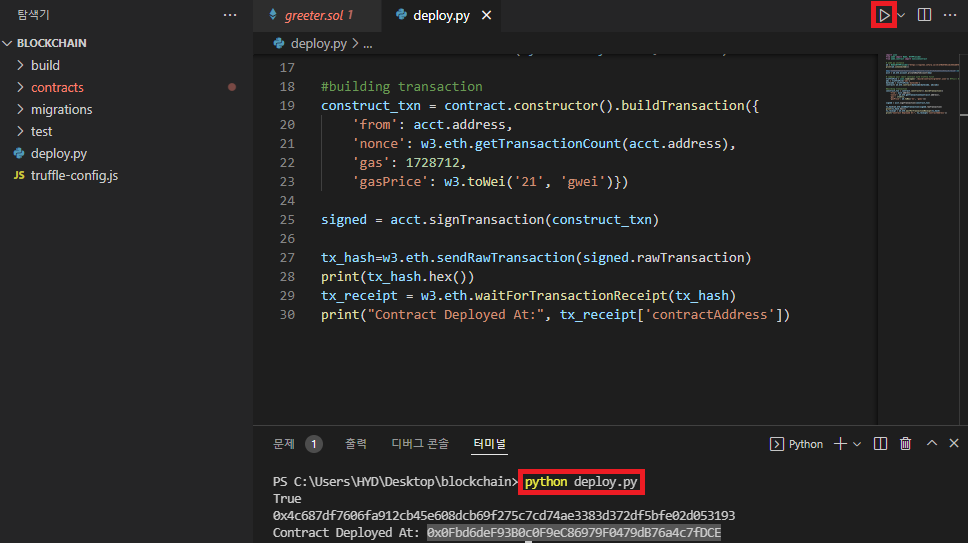The height and width of the screenshot is (543, 968).
Task: Click the Contract Deployed At print statement
Action: [556, 315]
